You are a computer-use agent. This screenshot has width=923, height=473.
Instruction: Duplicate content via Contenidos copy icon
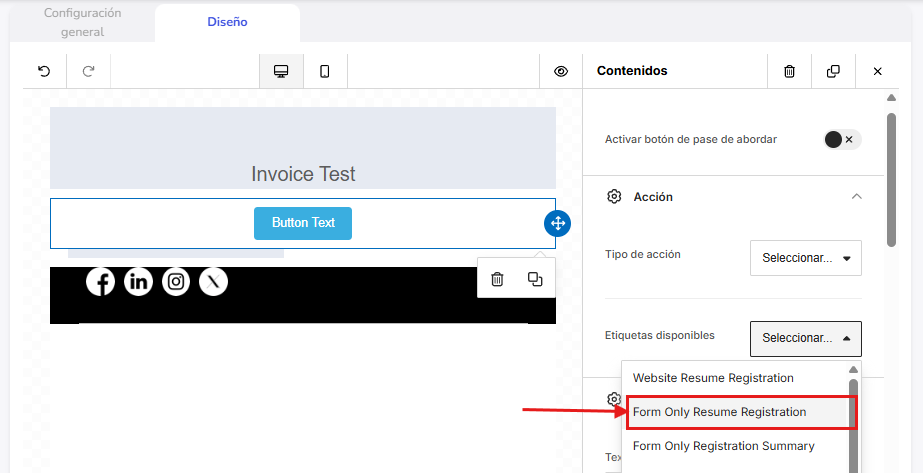[x=833, y=71]
